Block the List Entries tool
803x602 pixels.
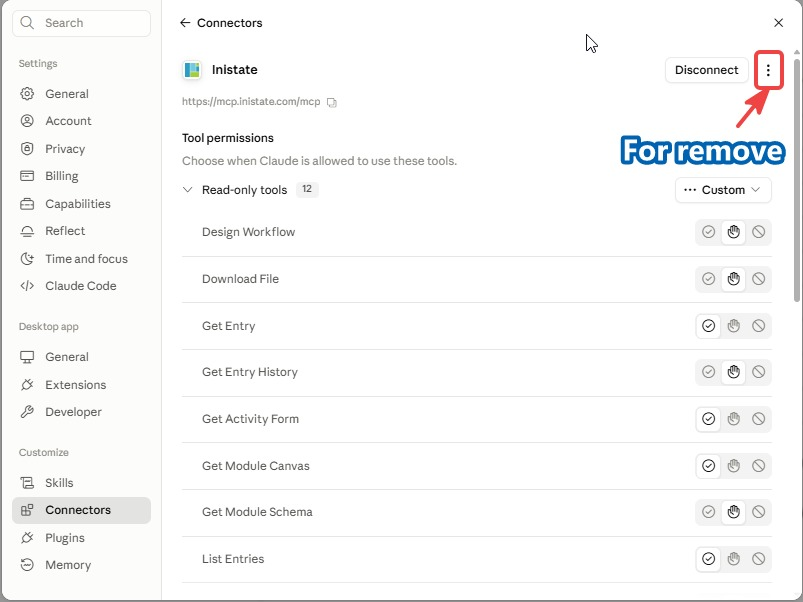758,559
